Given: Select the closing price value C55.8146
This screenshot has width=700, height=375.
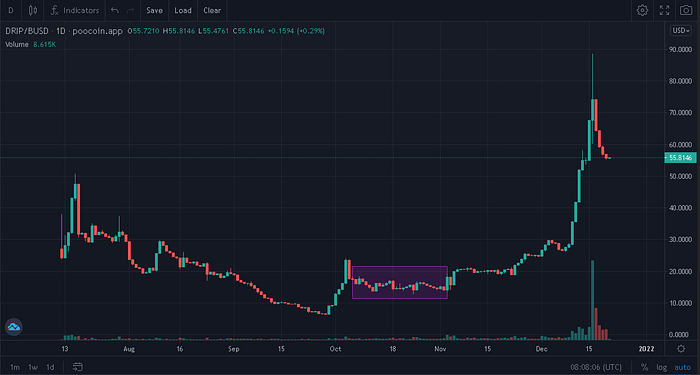Looking at the screenshot, I should click(248, 31).
